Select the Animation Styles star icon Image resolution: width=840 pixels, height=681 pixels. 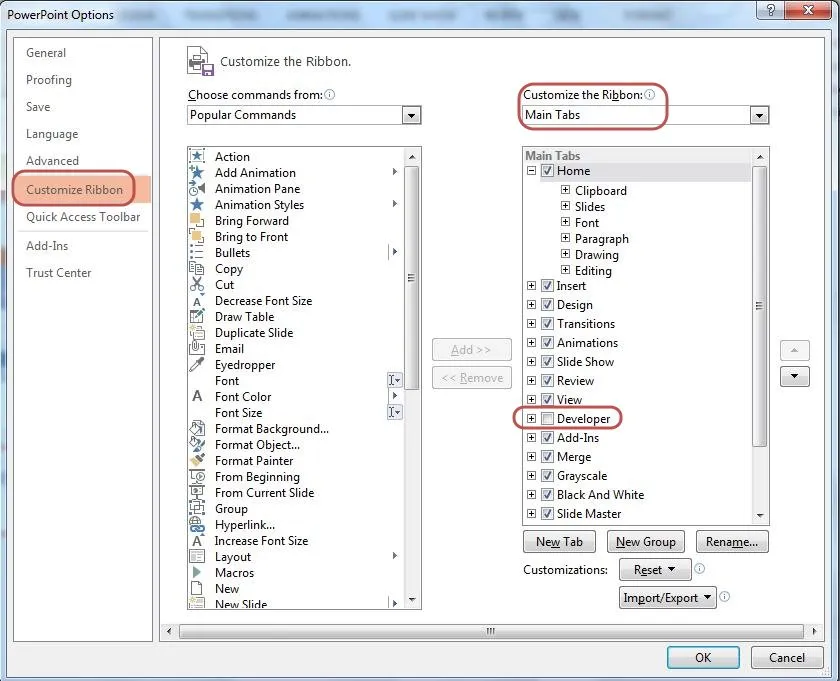tap(197, 204)
